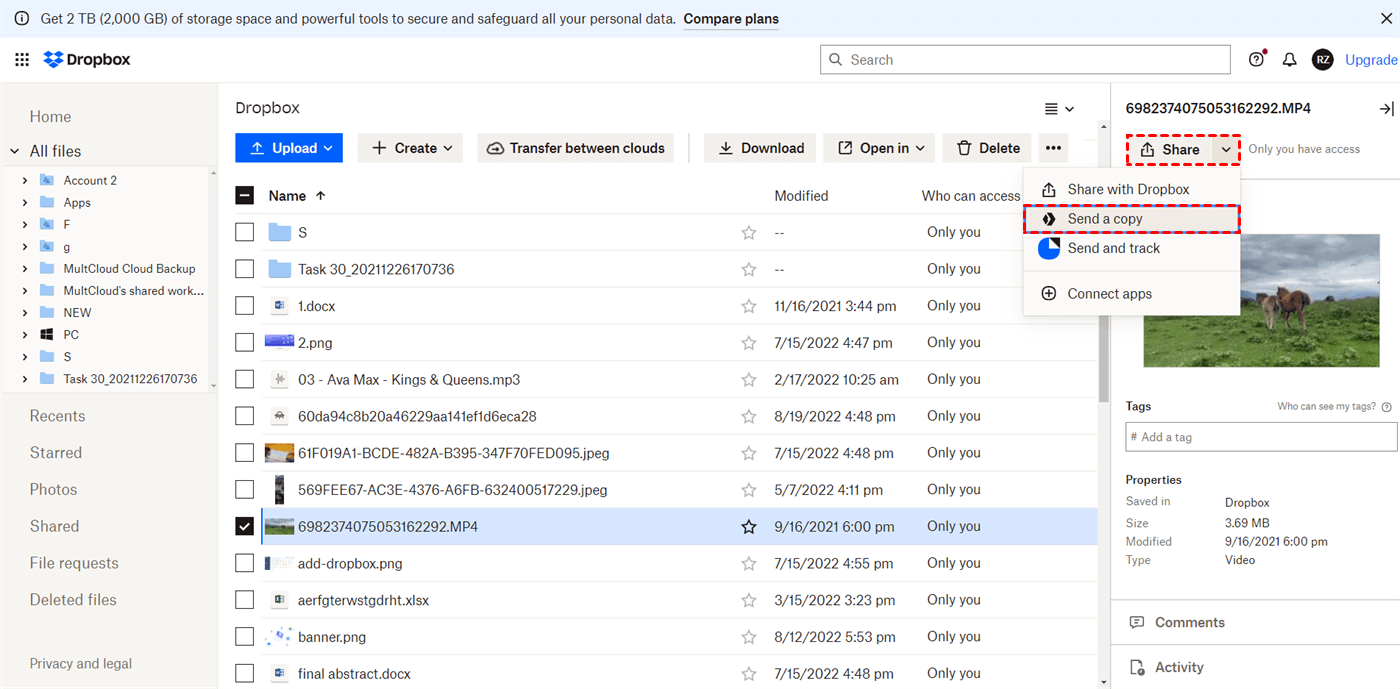Star the 1.docx file
The height and width of the screenshot is (689, 1400).
(748, 306)
